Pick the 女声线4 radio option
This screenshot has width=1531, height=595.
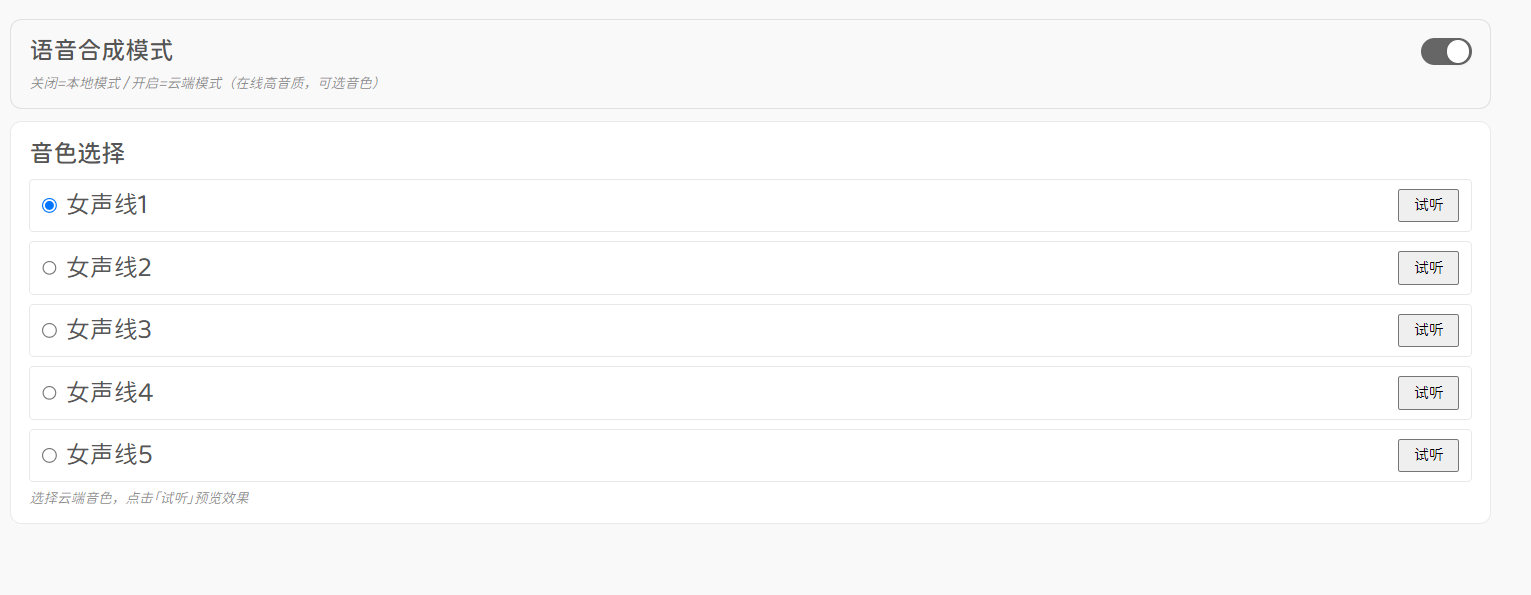pos(49,393)
